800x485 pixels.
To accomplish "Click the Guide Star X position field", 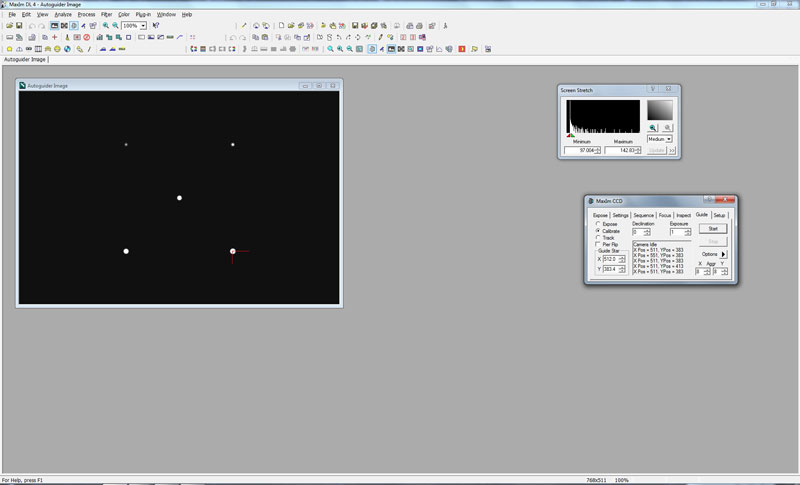I will [609, 259].
